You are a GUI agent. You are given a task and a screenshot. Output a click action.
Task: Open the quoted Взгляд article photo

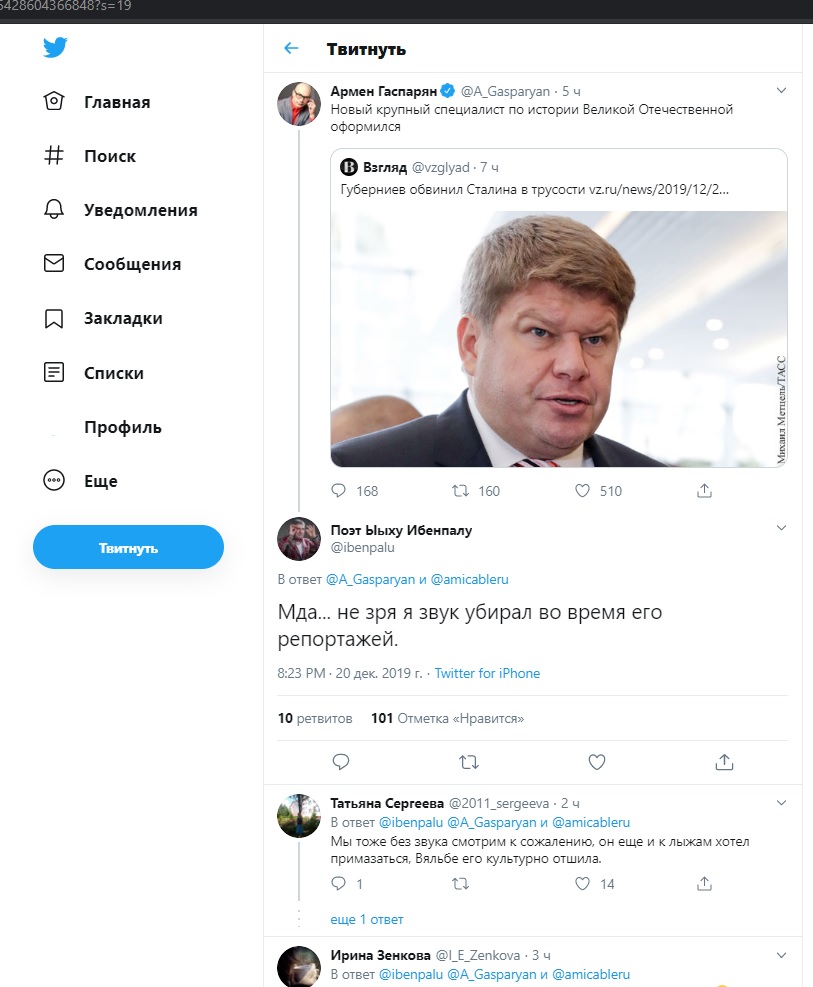click(559, 338)
